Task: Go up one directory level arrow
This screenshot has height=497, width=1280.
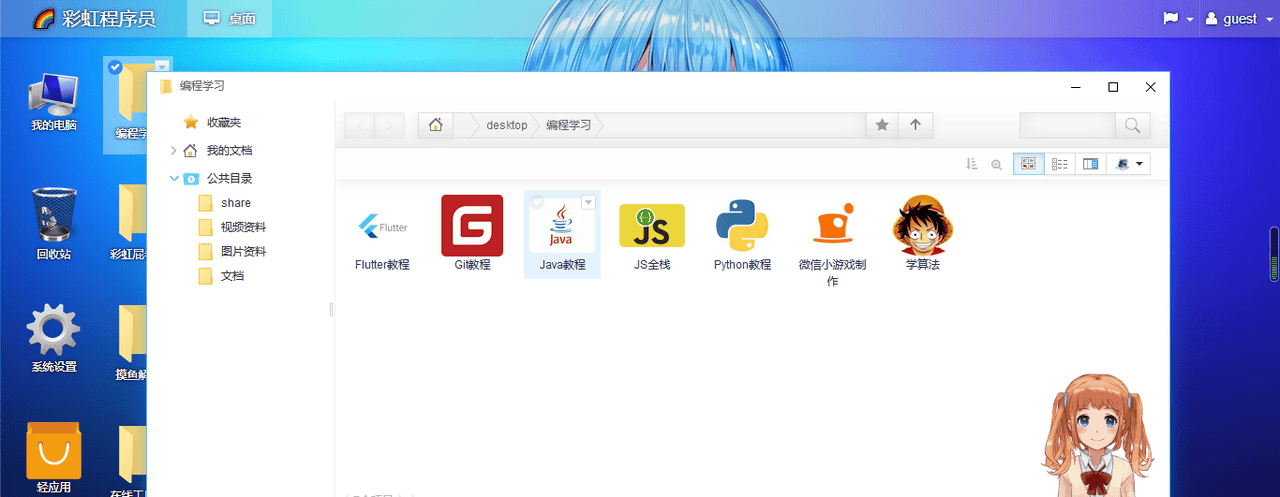Action: [x=915, y=125]
